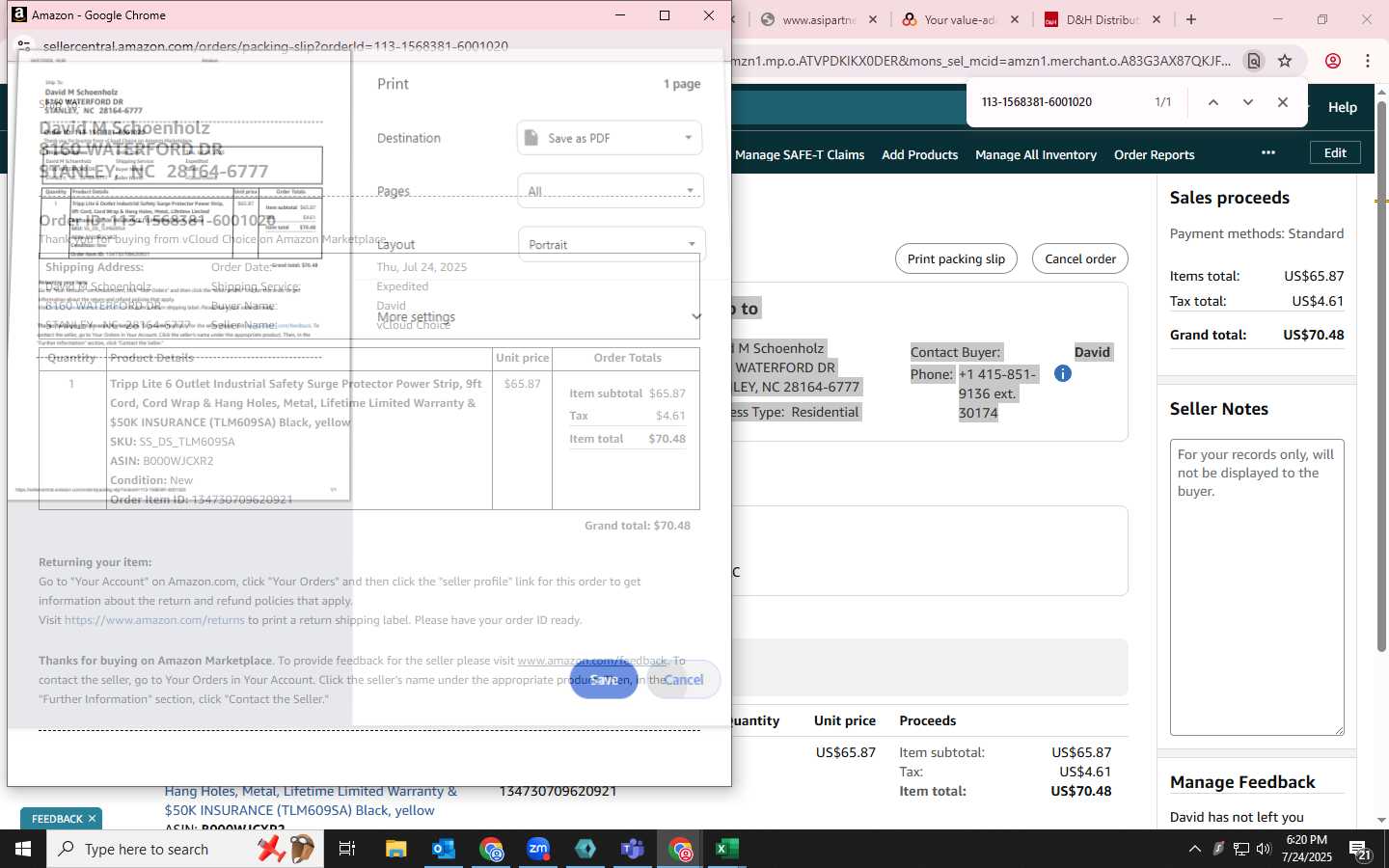
Task: Open Microsoft Teams from the taskbar
Action: (x=633, y=849)
